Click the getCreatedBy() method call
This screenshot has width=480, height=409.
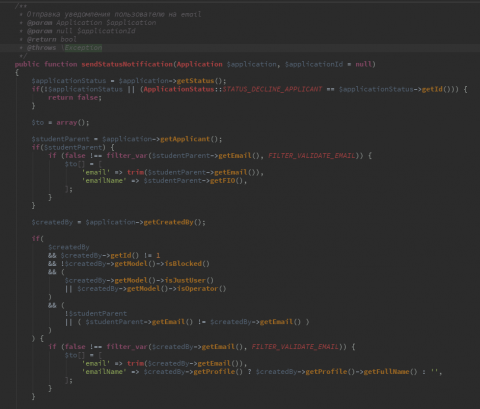pyautogui.click(x=174, y=222)
